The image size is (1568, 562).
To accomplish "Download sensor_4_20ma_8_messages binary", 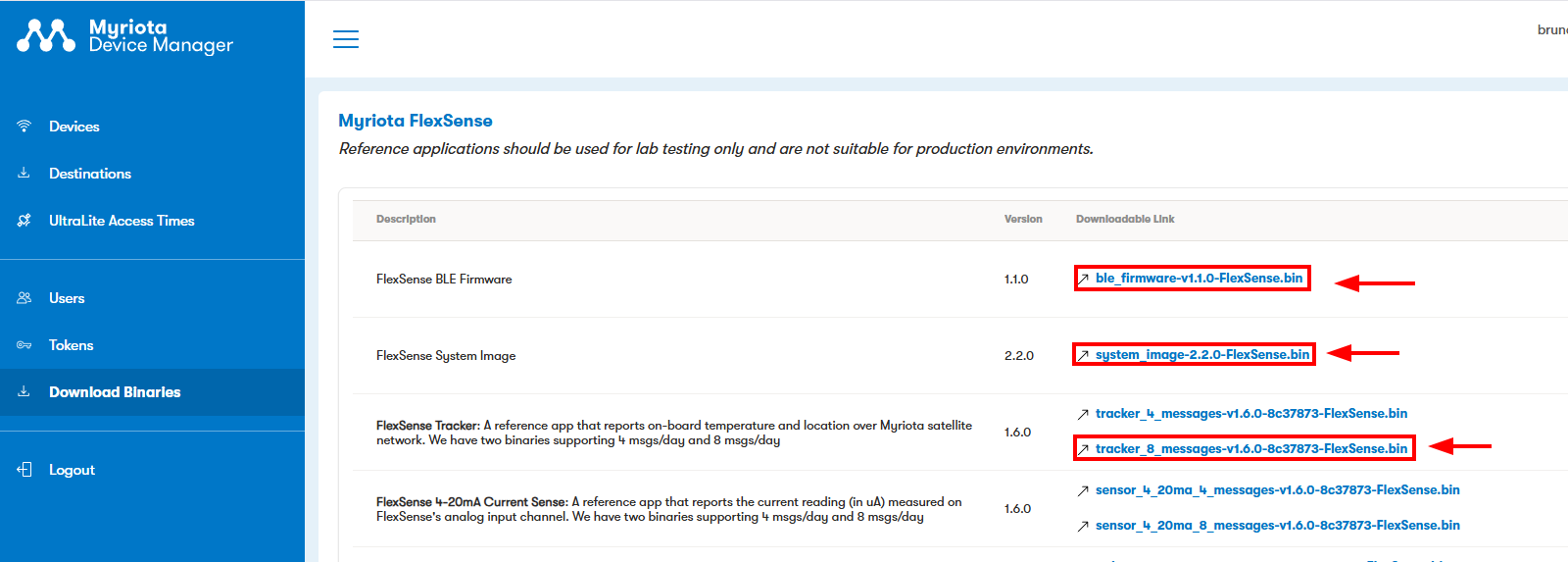I will pos(1278,526).
